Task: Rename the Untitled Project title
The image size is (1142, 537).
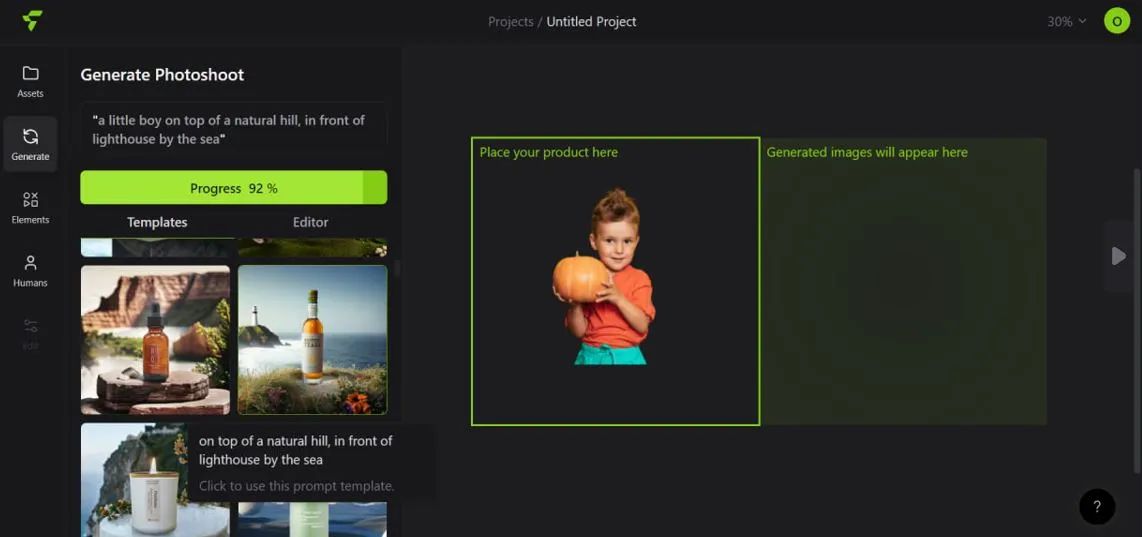Action: (591, 21)
